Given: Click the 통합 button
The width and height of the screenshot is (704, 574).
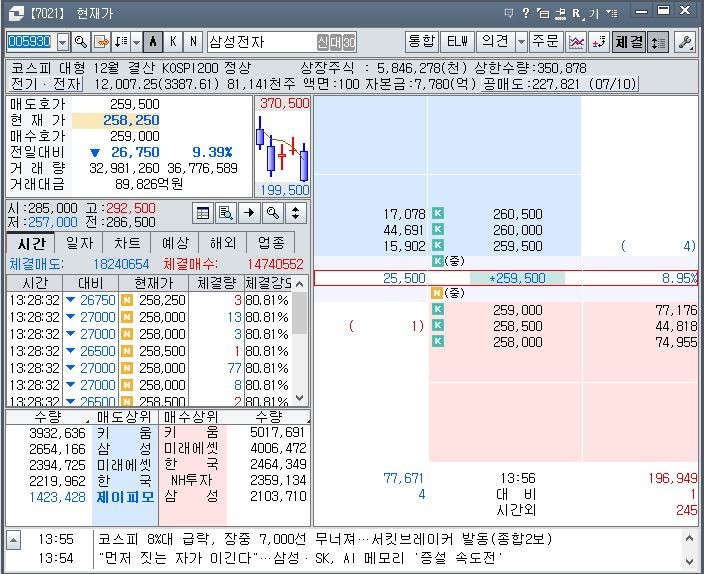Looking at the screenshot, I should (421, 42).
